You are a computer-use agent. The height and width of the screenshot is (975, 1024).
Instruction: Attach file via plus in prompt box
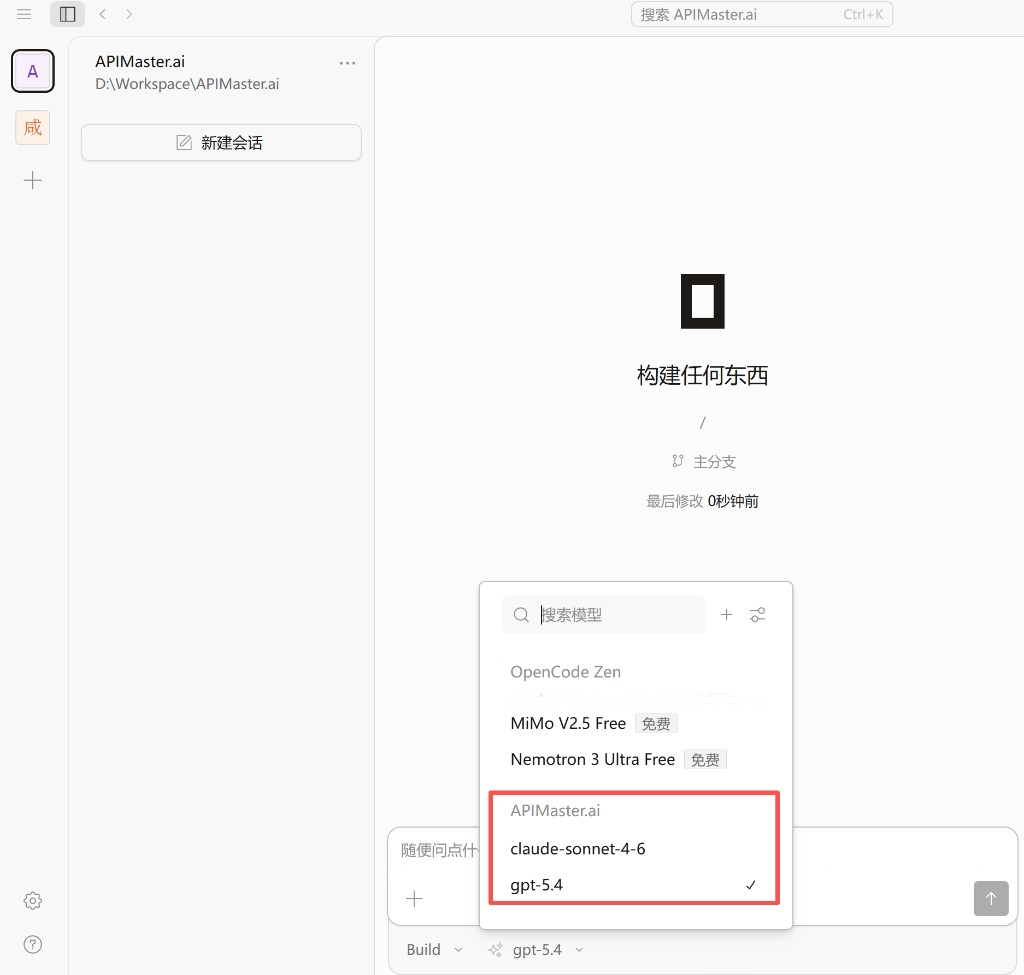click(x=414, y=899)
